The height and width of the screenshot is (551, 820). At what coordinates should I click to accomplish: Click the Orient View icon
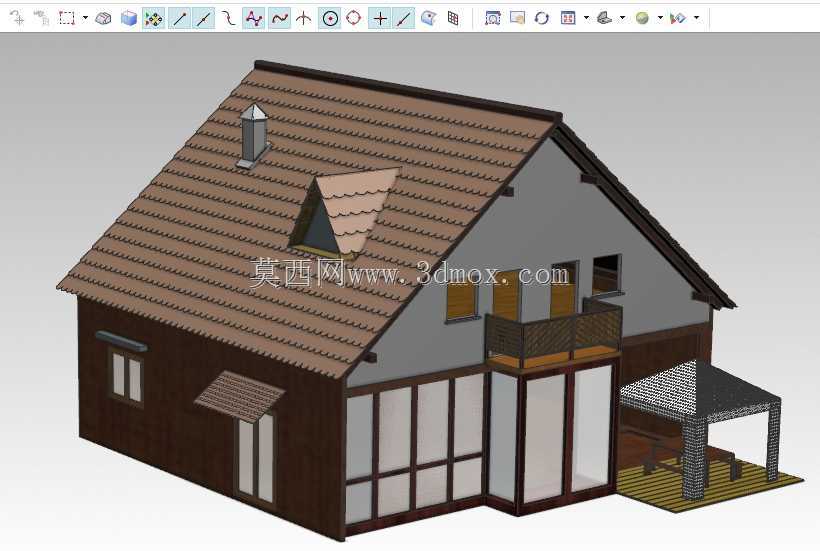[605, 18]
